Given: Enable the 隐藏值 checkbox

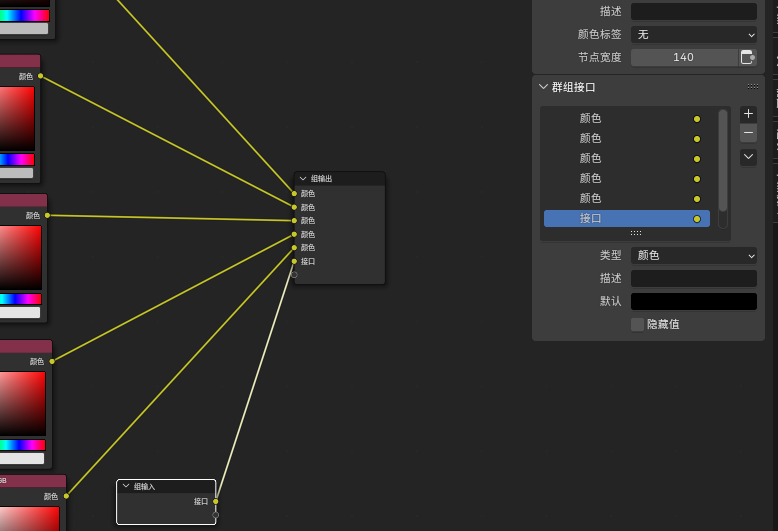Looking at the screenshot, I should tap(637, 325).
